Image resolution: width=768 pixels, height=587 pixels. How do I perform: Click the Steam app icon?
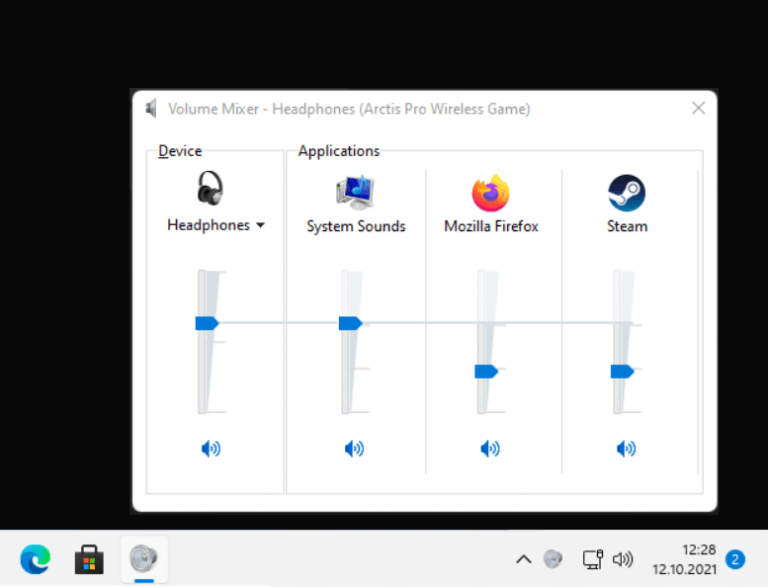[x=626, y=193]
